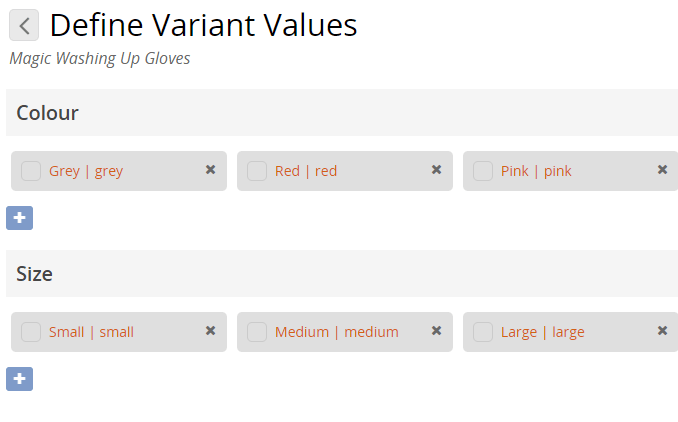Click the Large | large value text
The image size is (678, 422).
click(x=543, y=332)
